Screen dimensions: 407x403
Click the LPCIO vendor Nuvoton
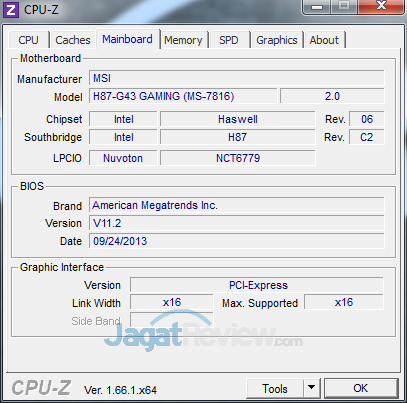[x=123, y=158]
